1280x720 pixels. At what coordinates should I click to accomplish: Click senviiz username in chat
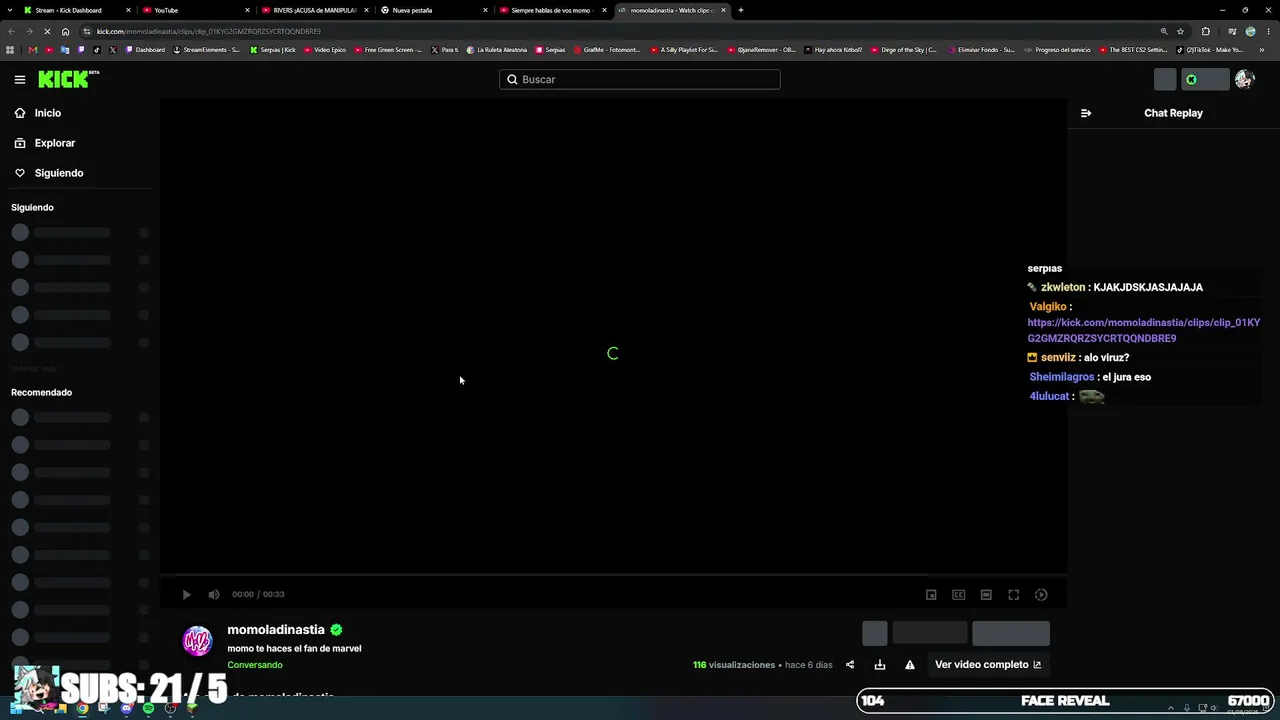pos(1058,357)
